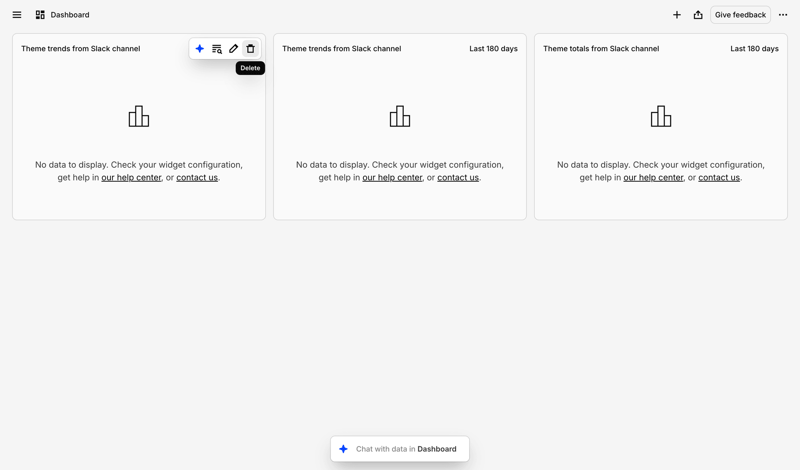Click the Chat with data in Dashboard field

(406, 449)
